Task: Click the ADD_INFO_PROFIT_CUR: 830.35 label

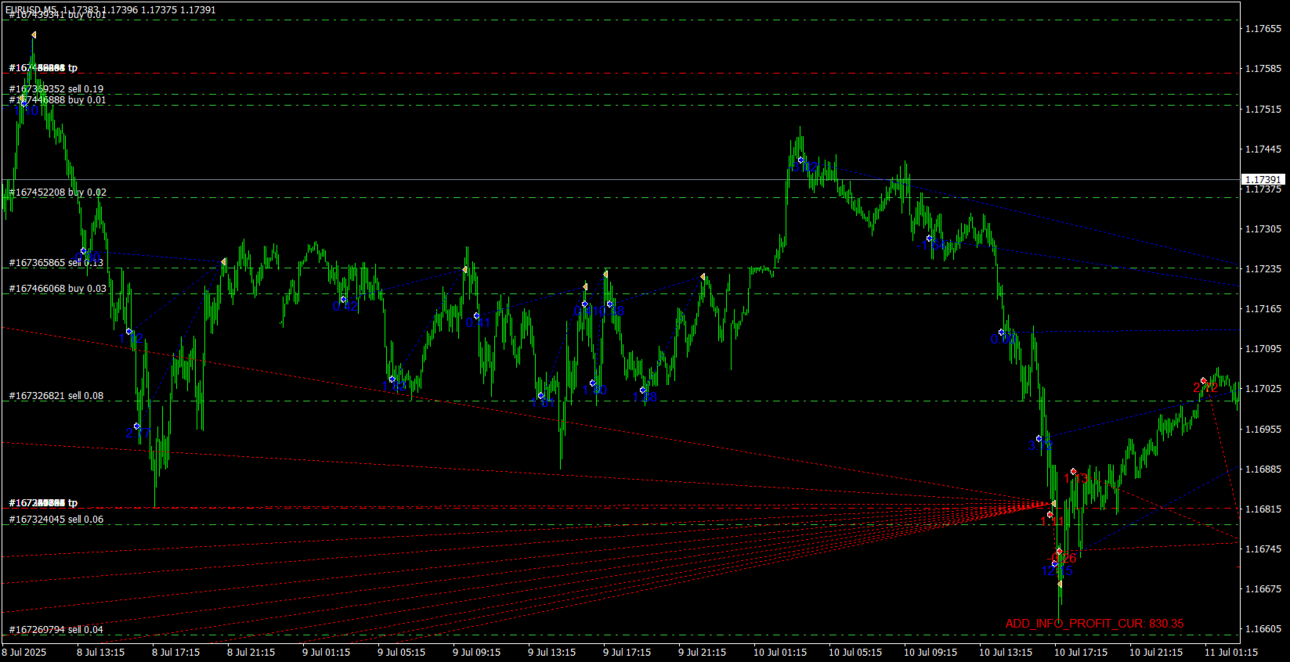Action: (x=1094, y=624)
